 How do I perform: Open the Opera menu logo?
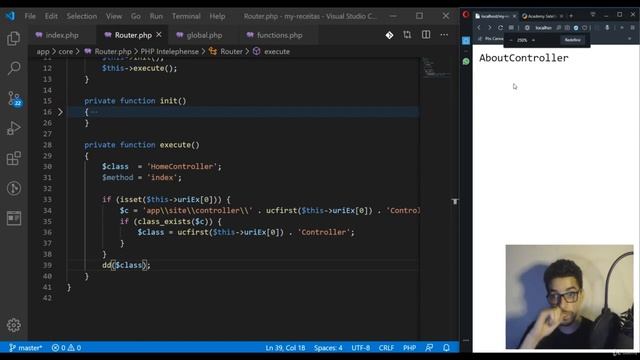pos(466,15)
